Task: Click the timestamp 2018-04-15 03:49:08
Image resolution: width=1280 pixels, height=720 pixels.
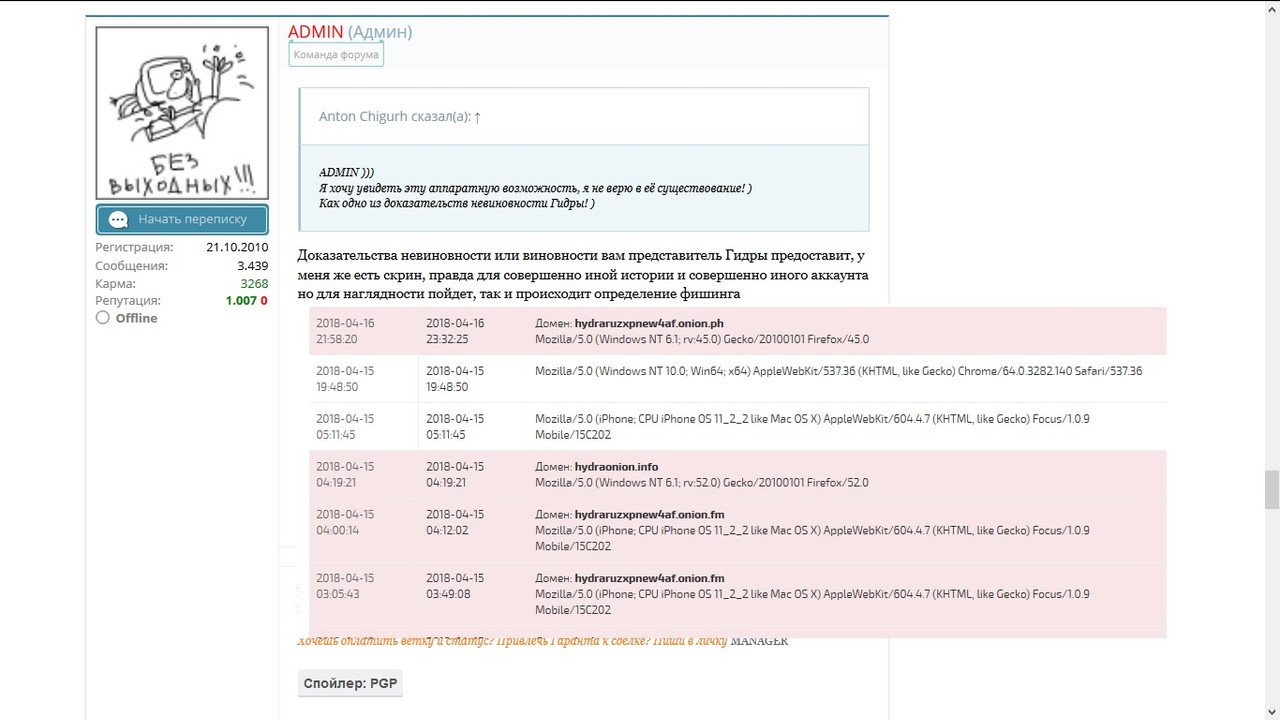Action: tap(455, 586)
